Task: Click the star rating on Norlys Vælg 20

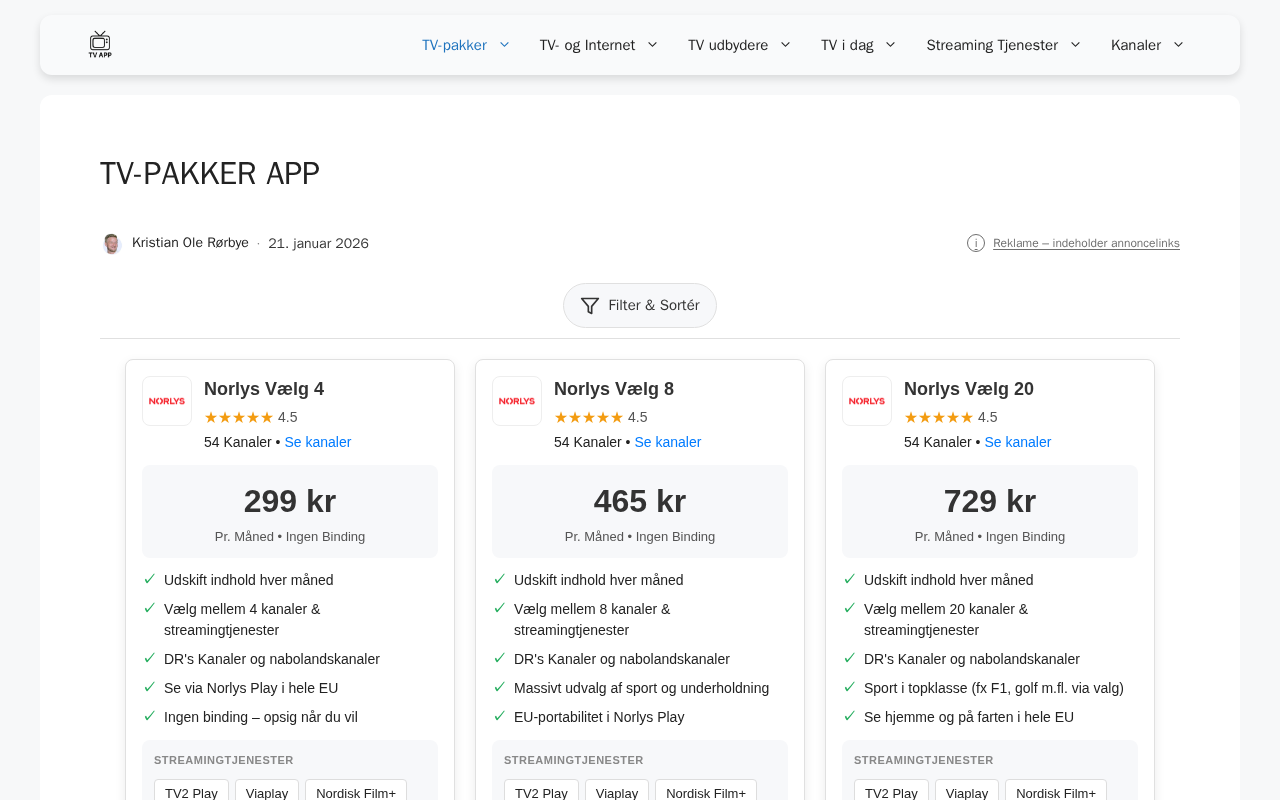Action: 939,417
